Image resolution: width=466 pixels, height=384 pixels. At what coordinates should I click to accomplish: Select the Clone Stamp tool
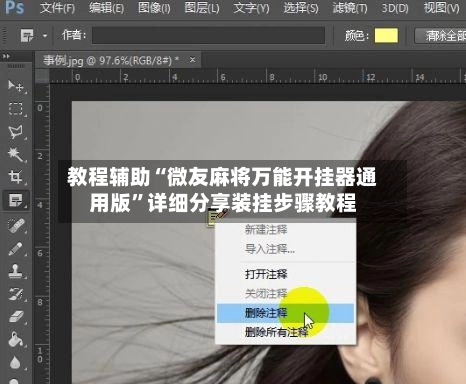[x=16, y=271]
